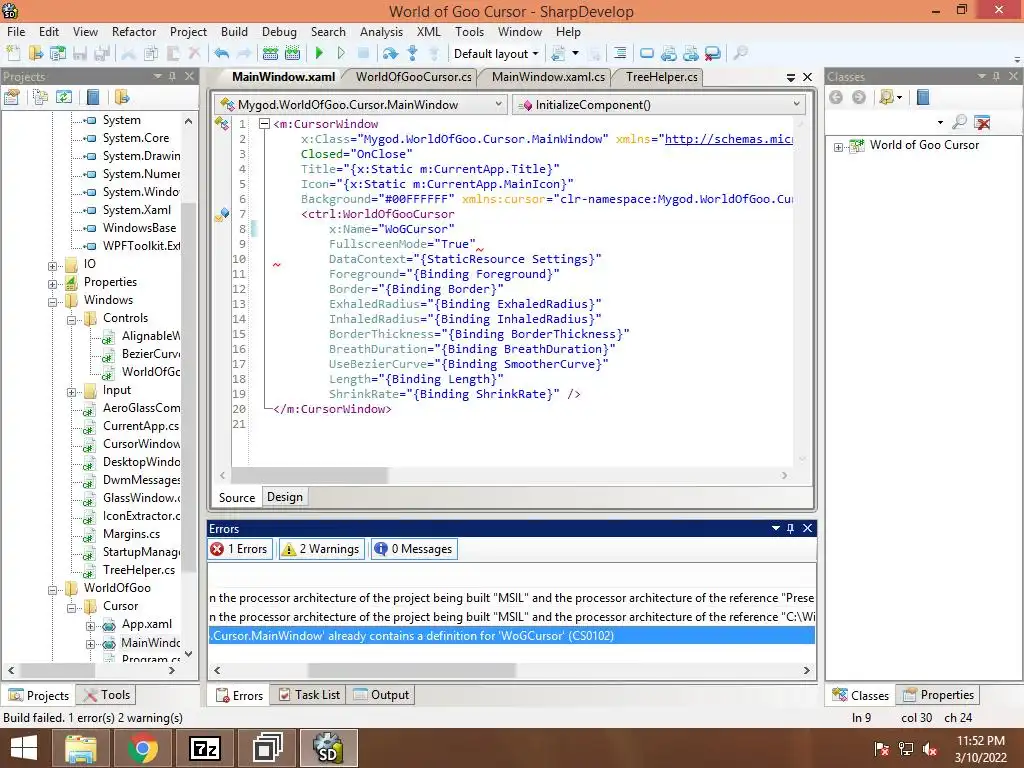
Task: Click the Undo arrow icon
Action: [x=221, y=54]
